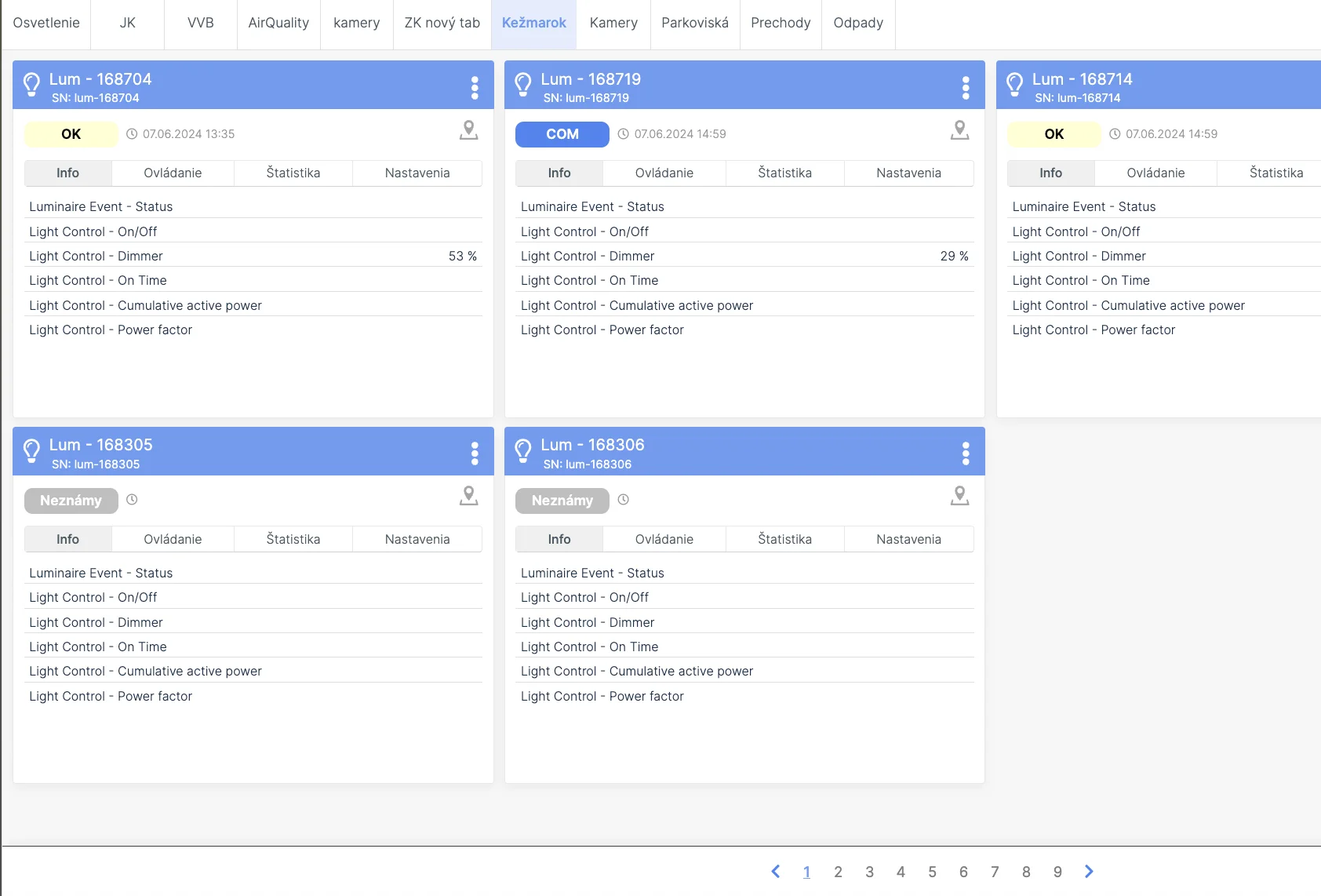Click the COM status badge on Lum - 168719
This screenshot has height=896, width=1321.
562,134
